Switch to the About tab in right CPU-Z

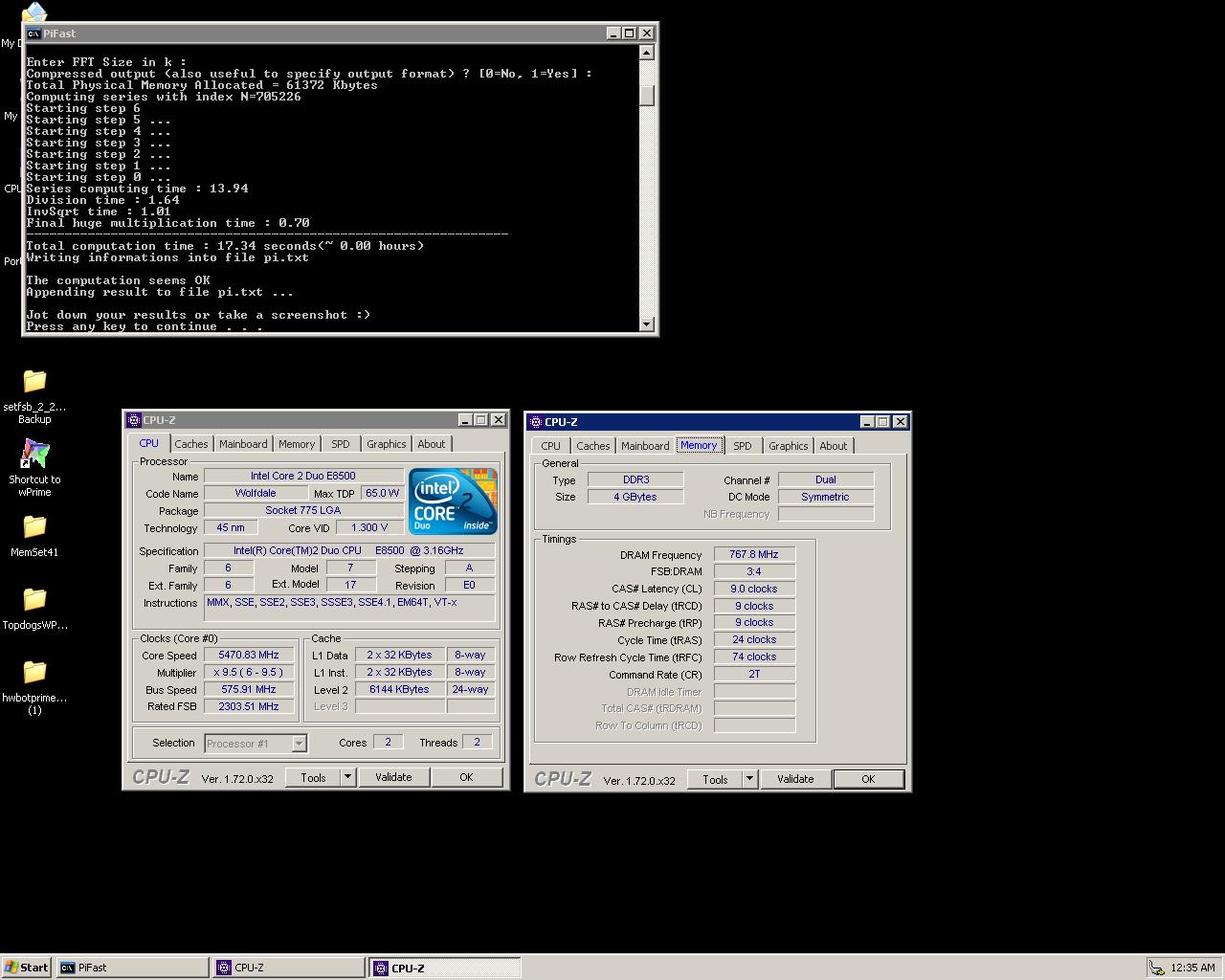(x=834, y=446)
